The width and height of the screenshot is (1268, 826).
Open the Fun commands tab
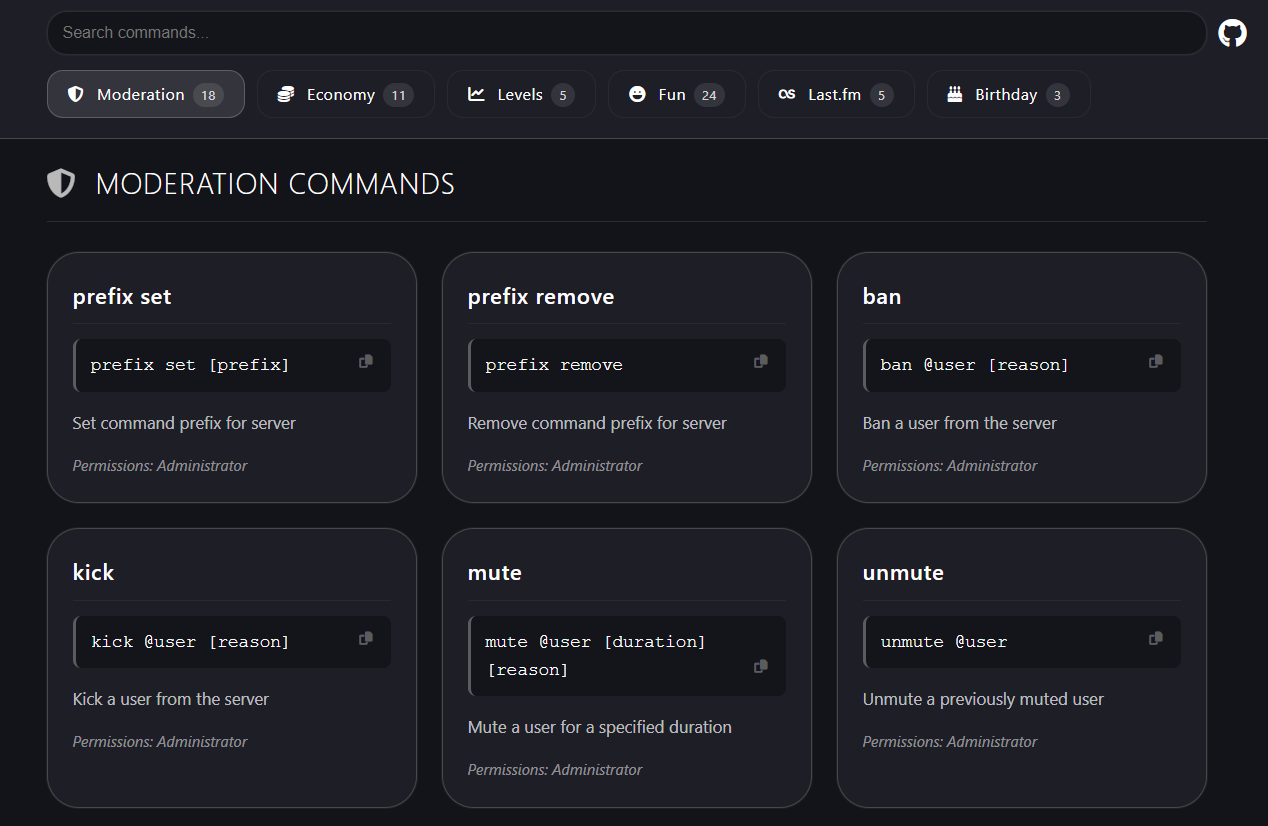tap(677, 94)
